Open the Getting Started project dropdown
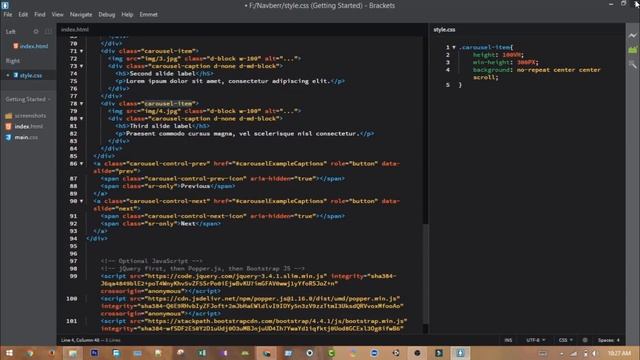The image size is (640, 360). tap(28, 99)
